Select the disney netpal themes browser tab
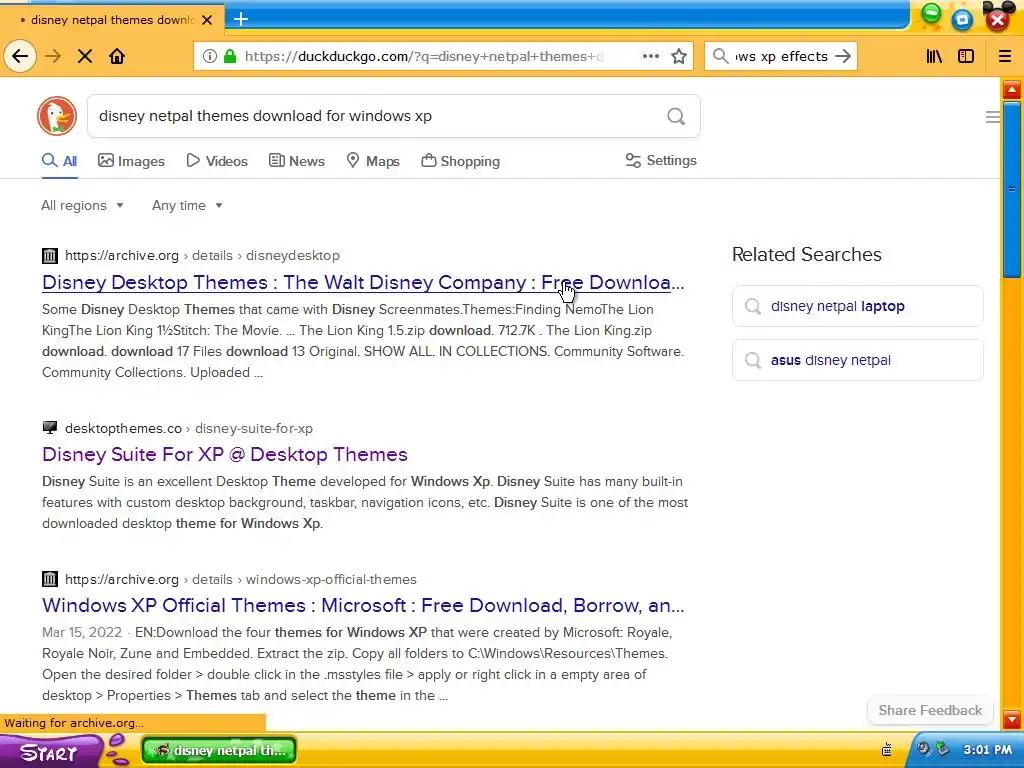Screen dimensions: 1024x768 [112, 20]
